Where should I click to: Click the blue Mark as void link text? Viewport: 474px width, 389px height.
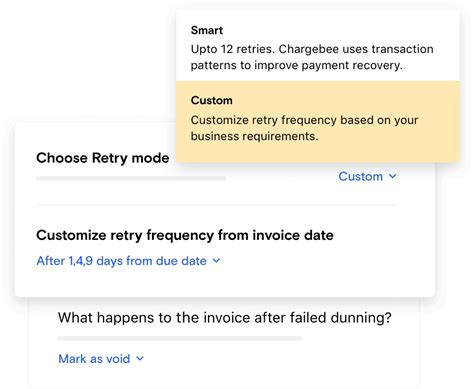coord(94,359)
